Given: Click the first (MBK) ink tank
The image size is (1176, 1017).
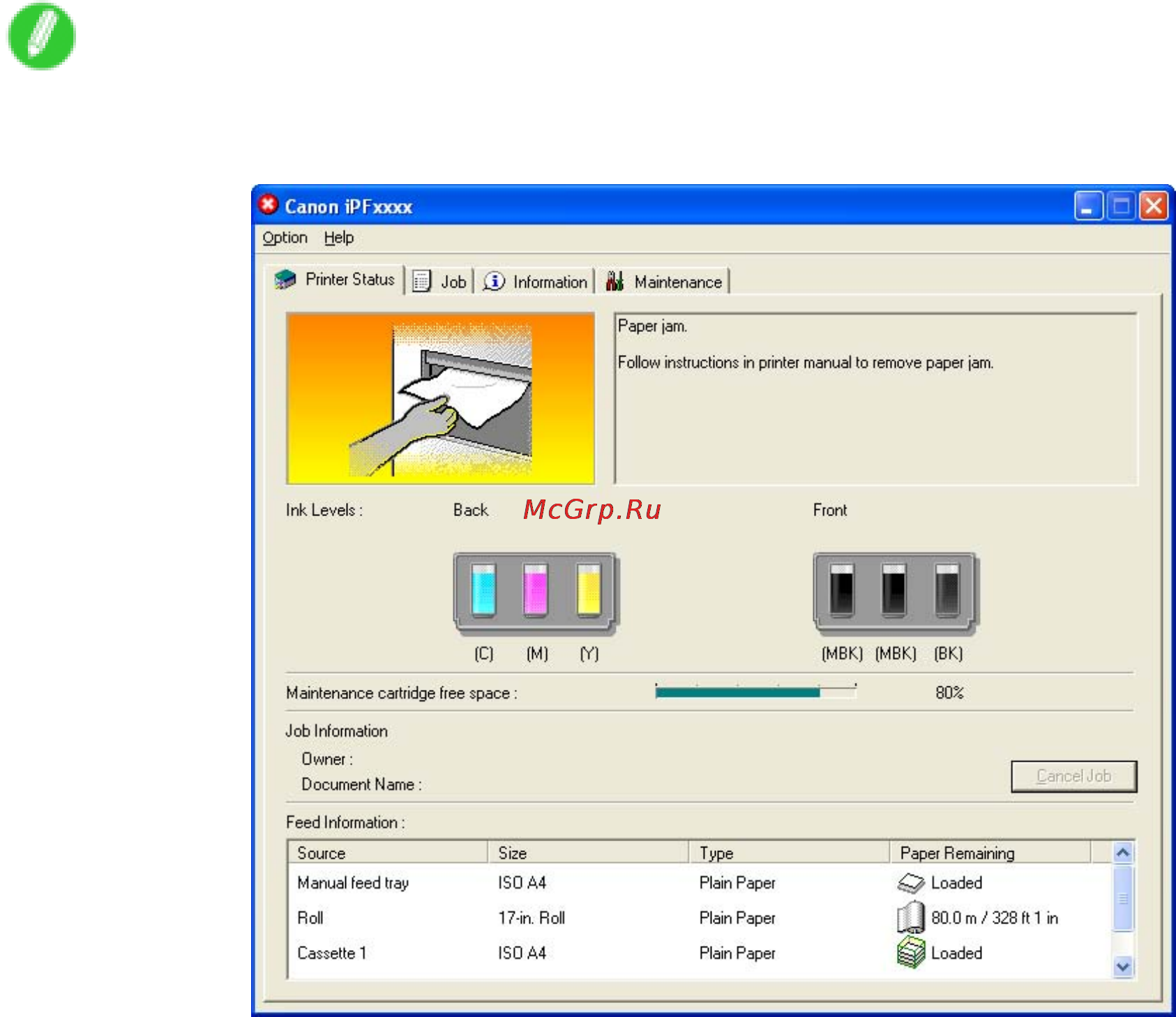Looking at the screenshot, I should (x=842, y=590).
